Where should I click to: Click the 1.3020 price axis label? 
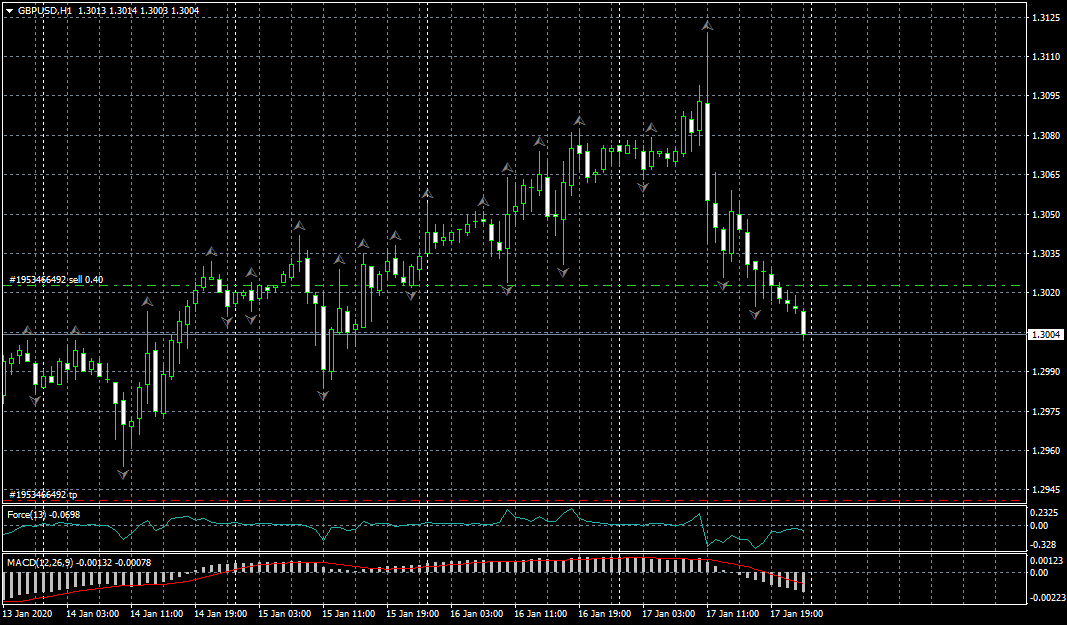click(1045, 293)
